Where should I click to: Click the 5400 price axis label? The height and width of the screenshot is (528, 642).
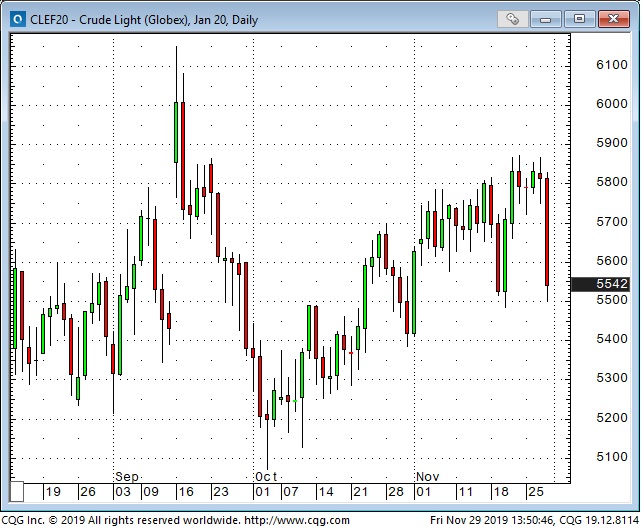(612, 339)
